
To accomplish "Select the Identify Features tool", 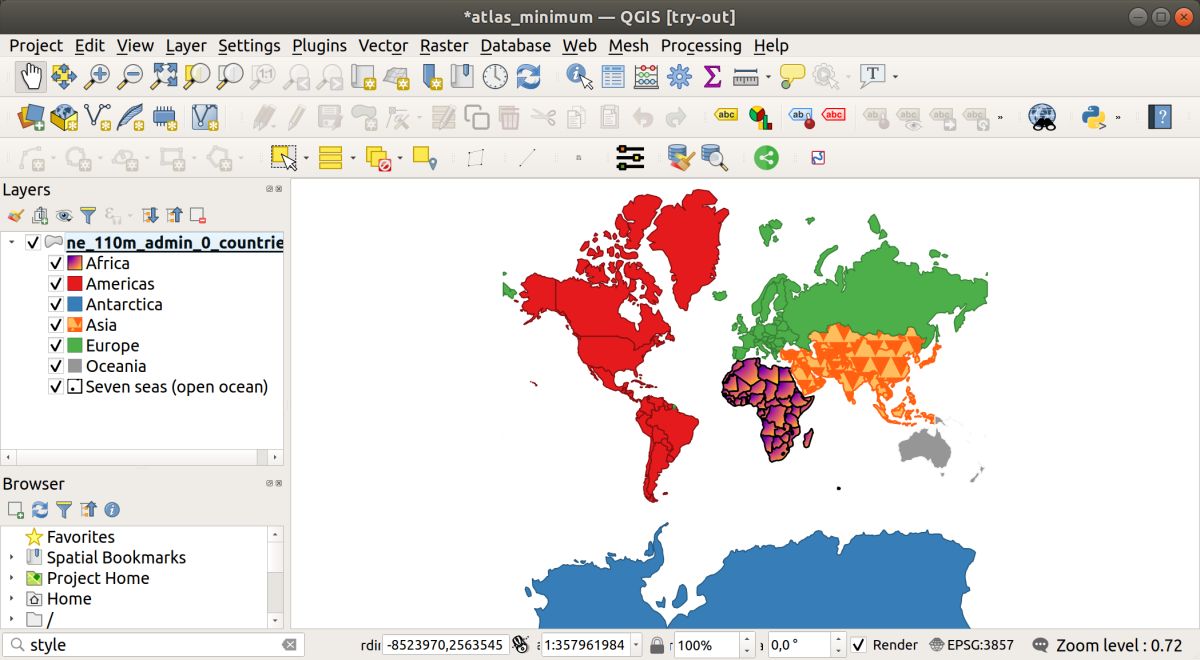I will coord(579,75).
